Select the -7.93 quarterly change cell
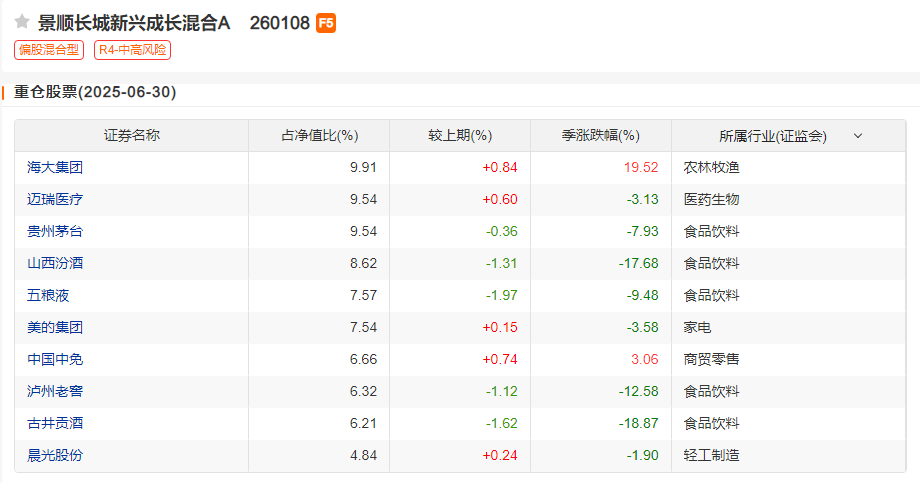This screenshot has height=483, width=920. [642, 231]
